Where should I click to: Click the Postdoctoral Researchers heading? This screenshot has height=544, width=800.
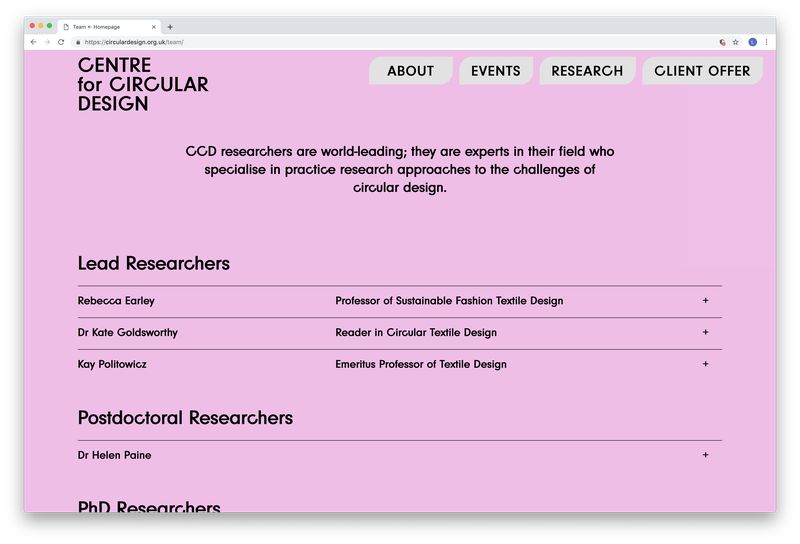point(185,418)
